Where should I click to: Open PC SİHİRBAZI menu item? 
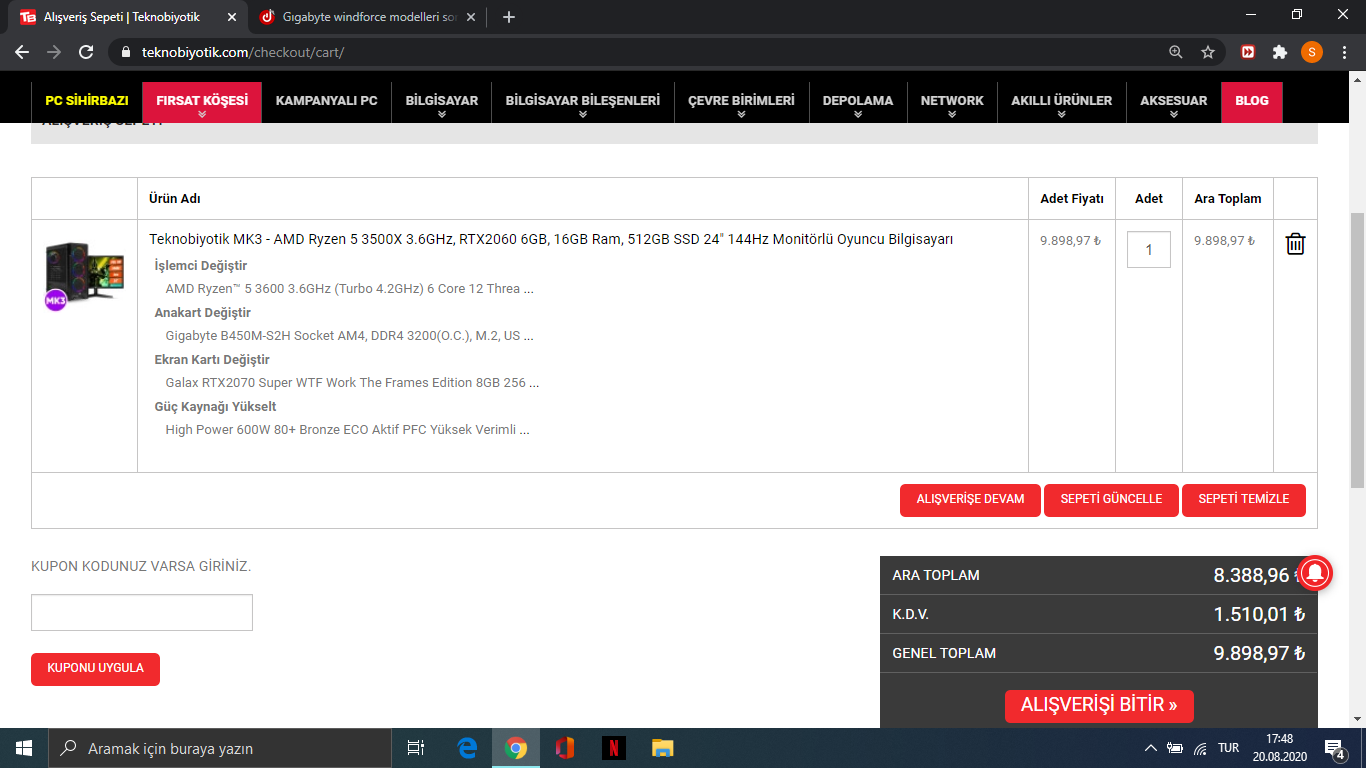point(87,101)
